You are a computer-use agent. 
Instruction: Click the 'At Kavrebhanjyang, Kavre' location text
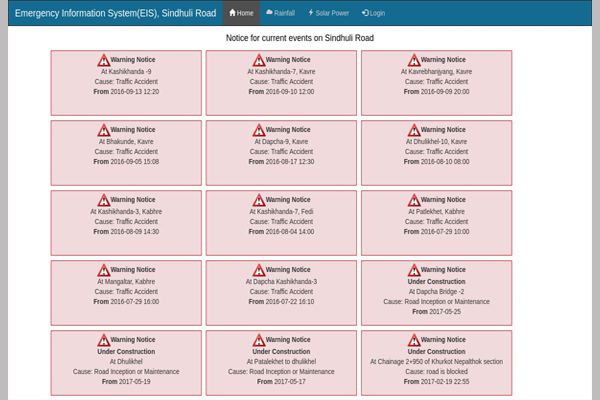[x=436, y=72]
